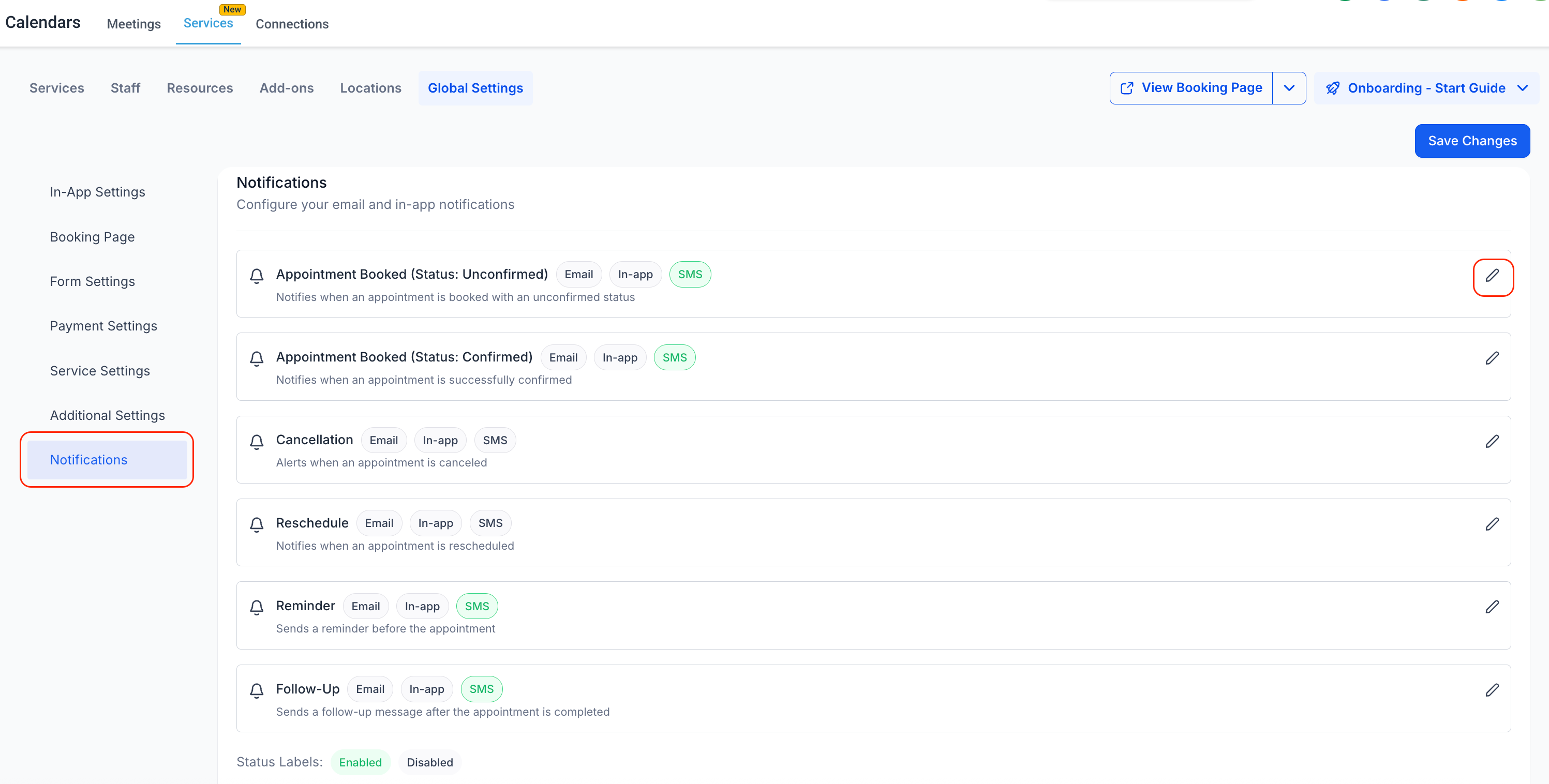Edit the Follow-Up notification

[1494, 689]
